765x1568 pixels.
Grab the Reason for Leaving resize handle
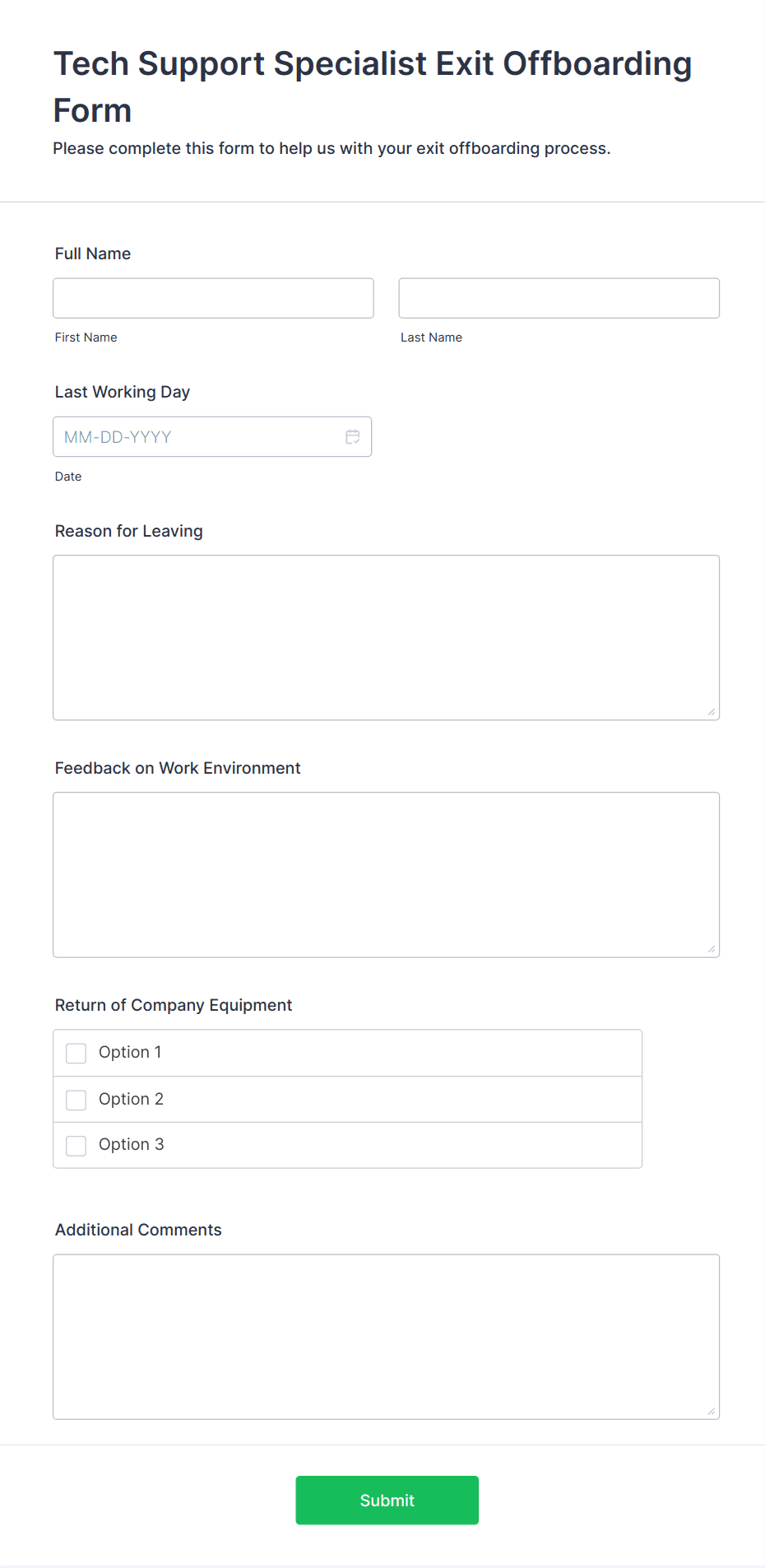tap(712, 712)
